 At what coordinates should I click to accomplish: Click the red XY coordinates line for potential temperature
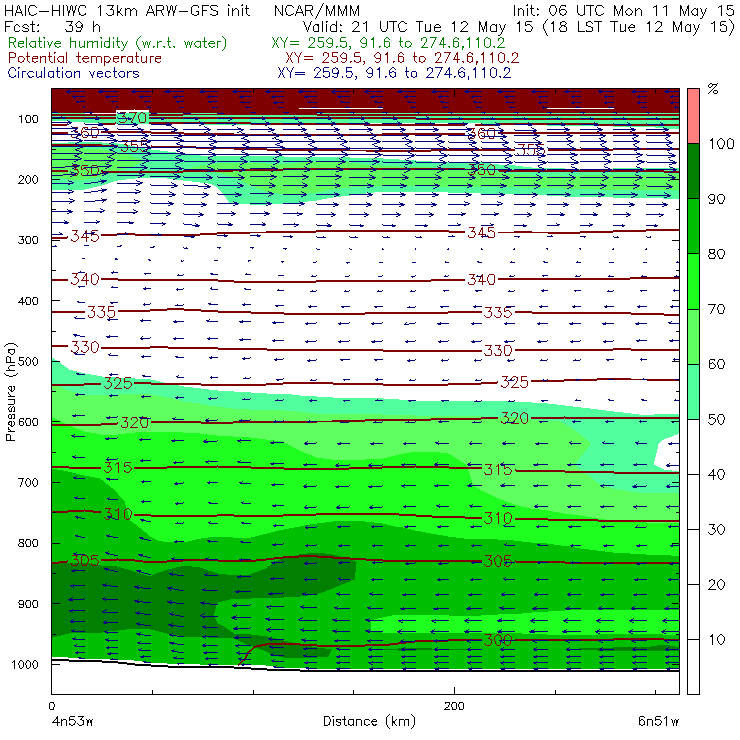[402, 58]
